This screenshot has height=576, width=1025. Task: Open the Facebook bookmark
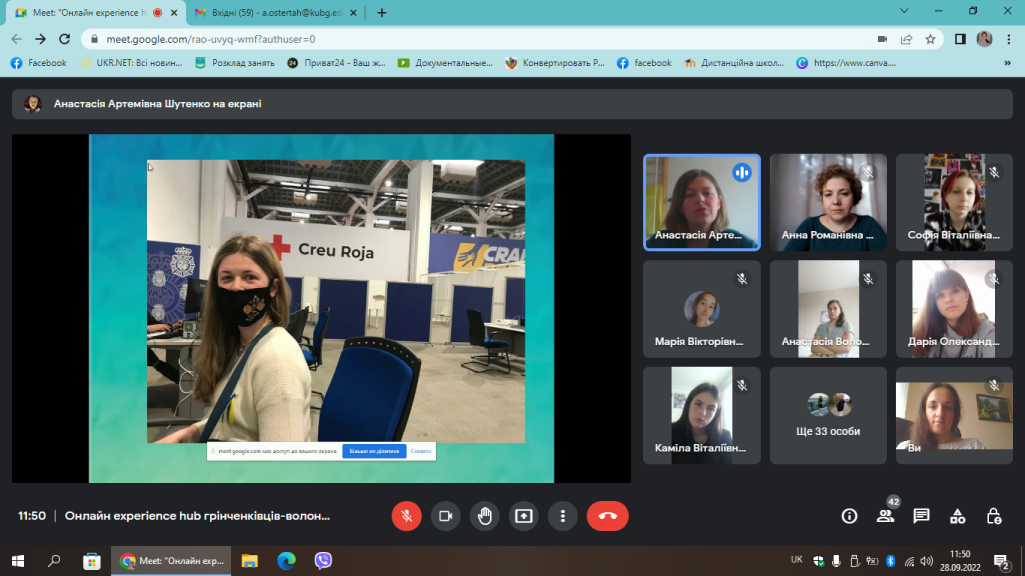[x=39, y=63]
